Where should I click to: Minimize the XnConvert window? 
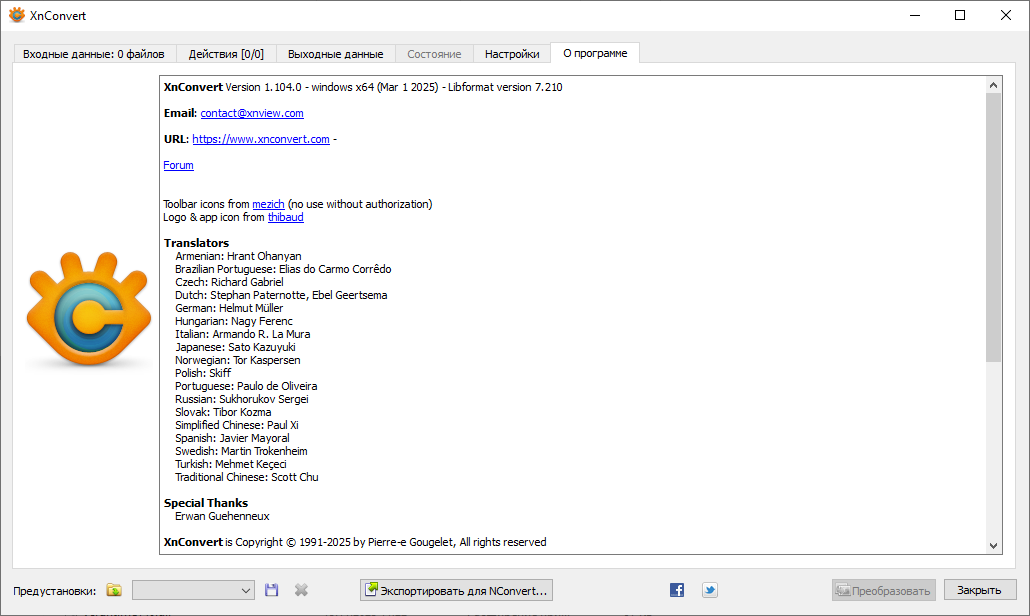pos(915,15)
